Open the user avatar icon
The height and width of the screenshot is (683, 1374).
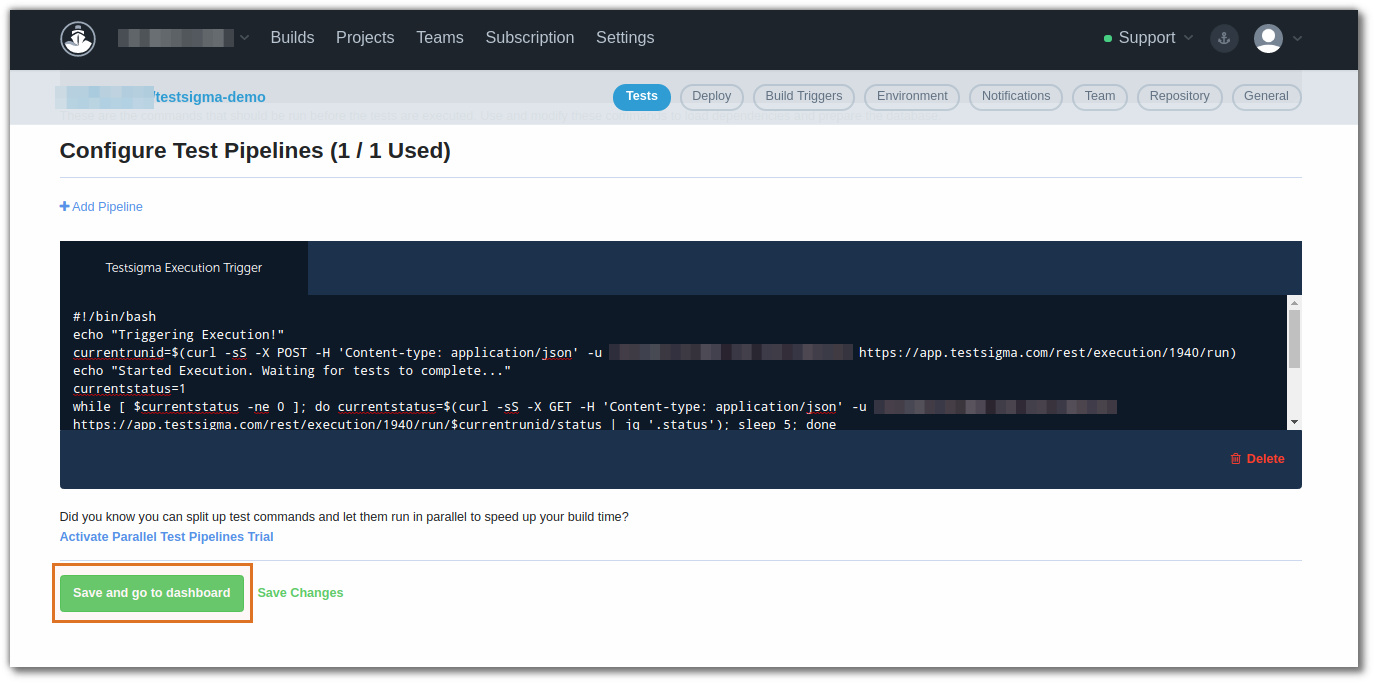point(1267,38)
